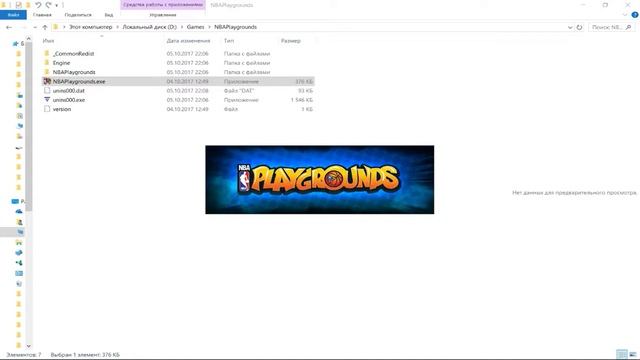Expand the ribbon with the chevron
Viewport: 640px width, 360px height.
(x=624, y=15)
